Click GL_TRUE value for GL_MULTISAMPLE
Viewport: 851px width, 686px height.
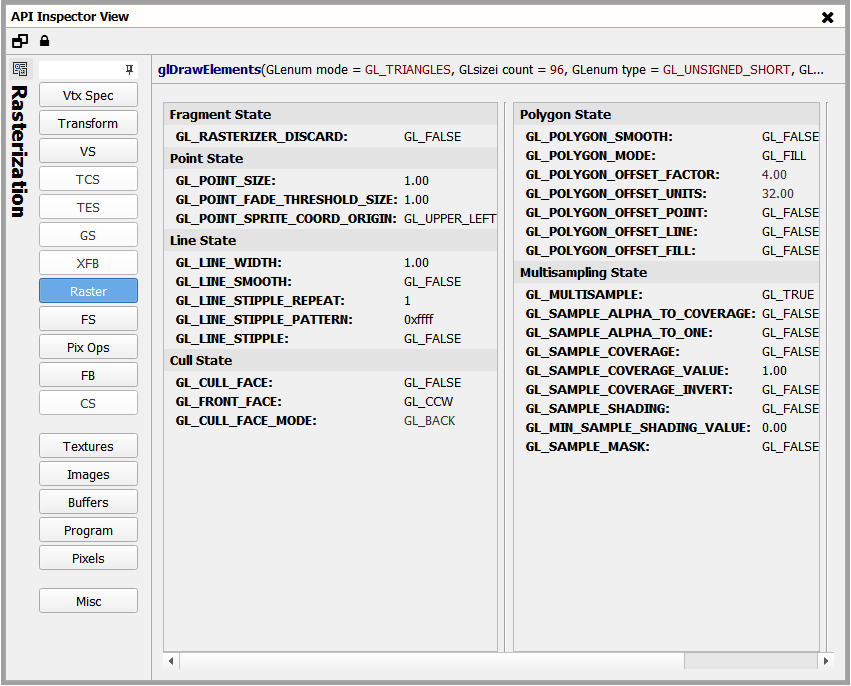pos(788,295)
